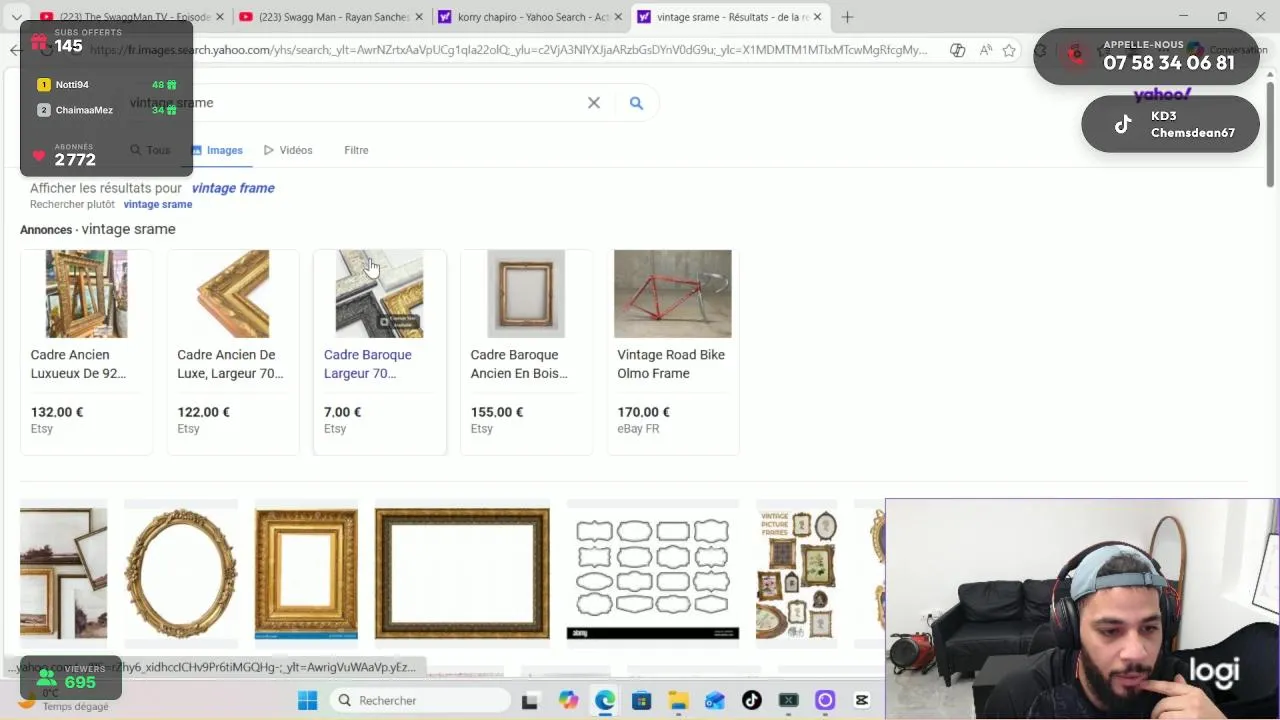This screenshot has height=720, width=1280.
Task: Click the 'vintage frame' suggested correction link
Action: (x=233, y=188)
